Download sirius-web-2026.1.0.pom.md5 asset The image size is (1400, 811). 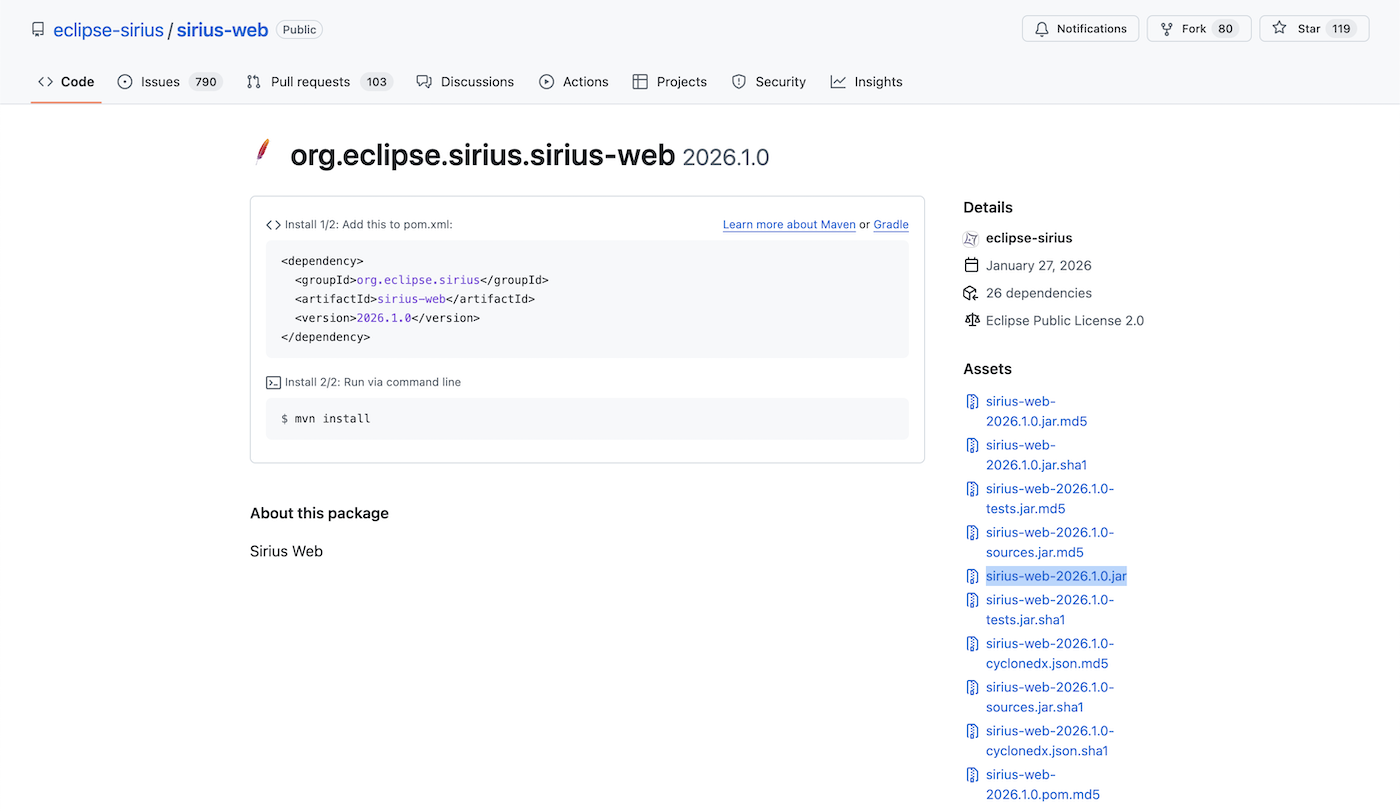[x=1043, y=785]
